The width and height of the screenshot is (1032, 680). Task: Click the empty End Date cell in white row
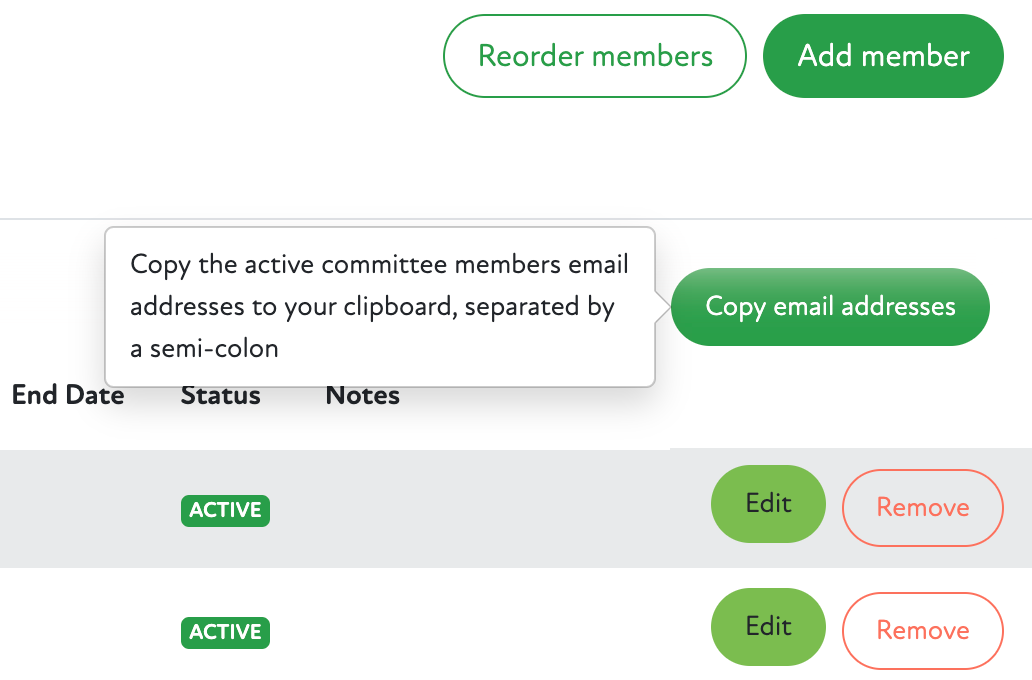(68, 632)
